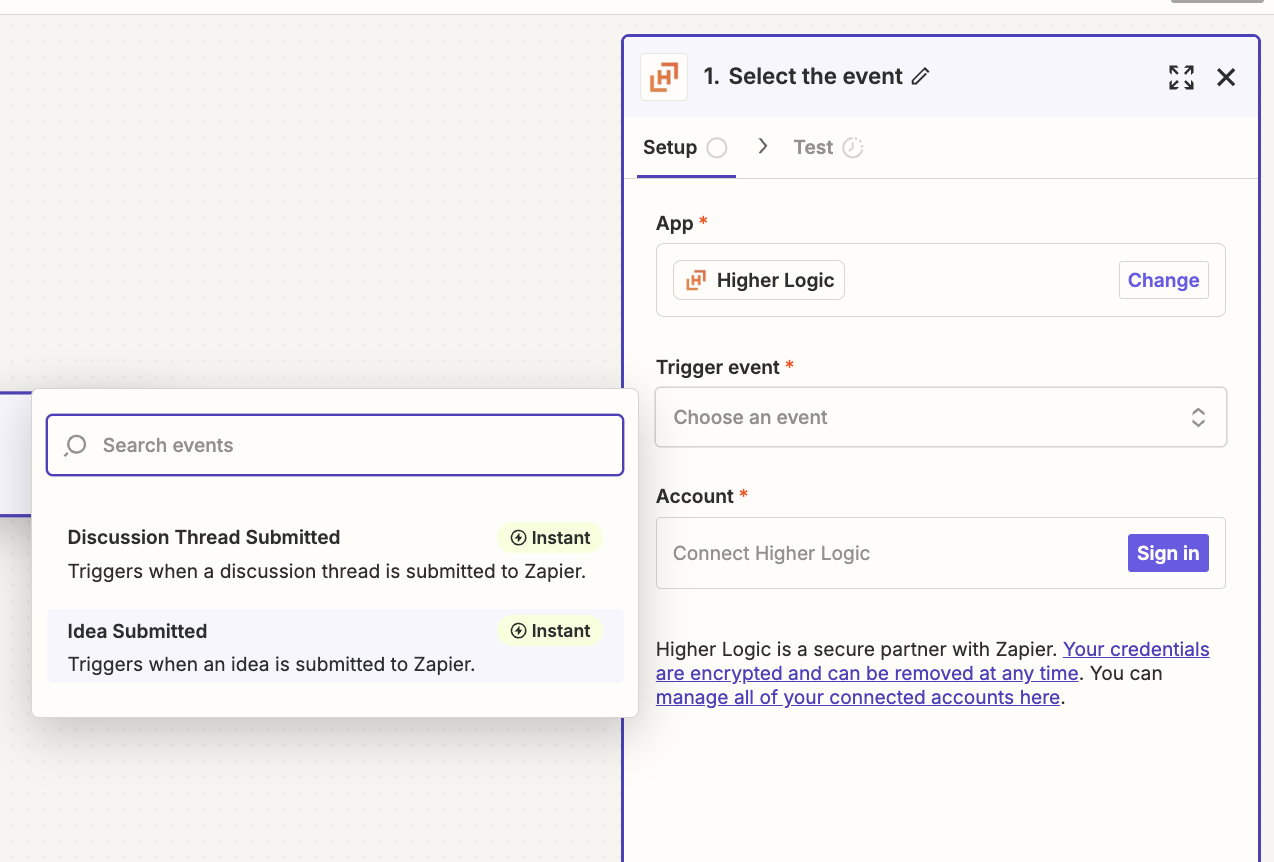Click Instant badge on Discussion Thread Submitted

coord(550,538)
